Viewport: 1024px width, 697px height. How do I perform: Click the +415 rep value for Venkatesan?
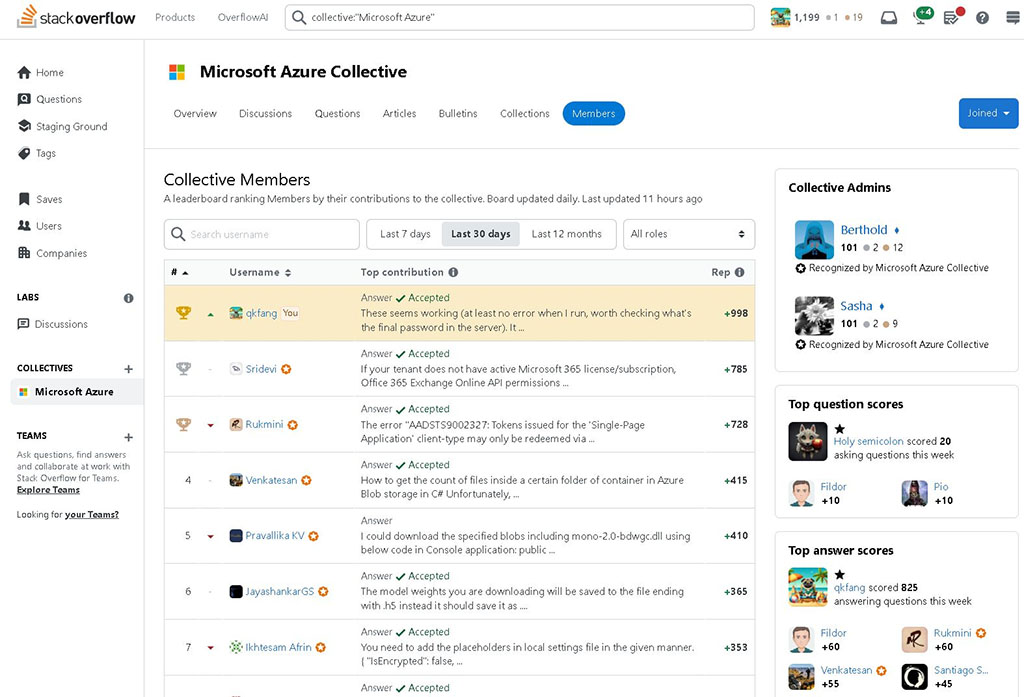tap(736, 480)
